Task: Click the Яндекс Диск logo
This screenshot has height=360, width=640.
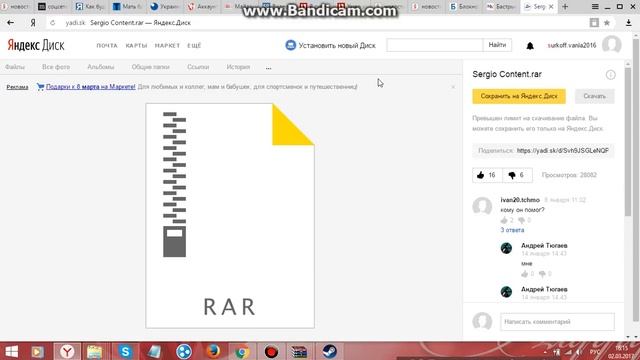Action: coord(36,45)
